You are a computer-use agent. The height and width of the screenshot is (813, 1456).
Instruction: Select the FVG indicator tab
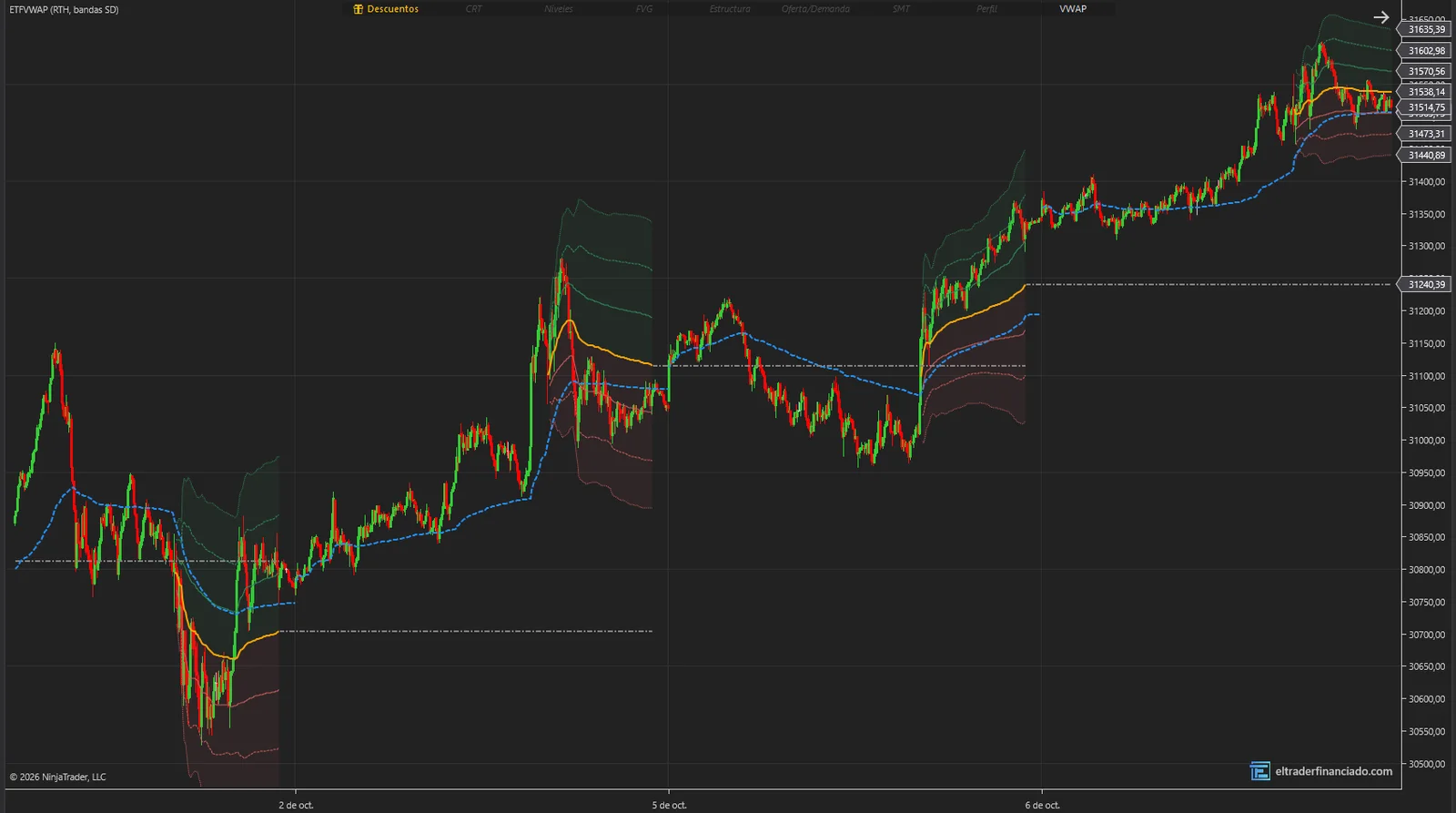(644, 9)
